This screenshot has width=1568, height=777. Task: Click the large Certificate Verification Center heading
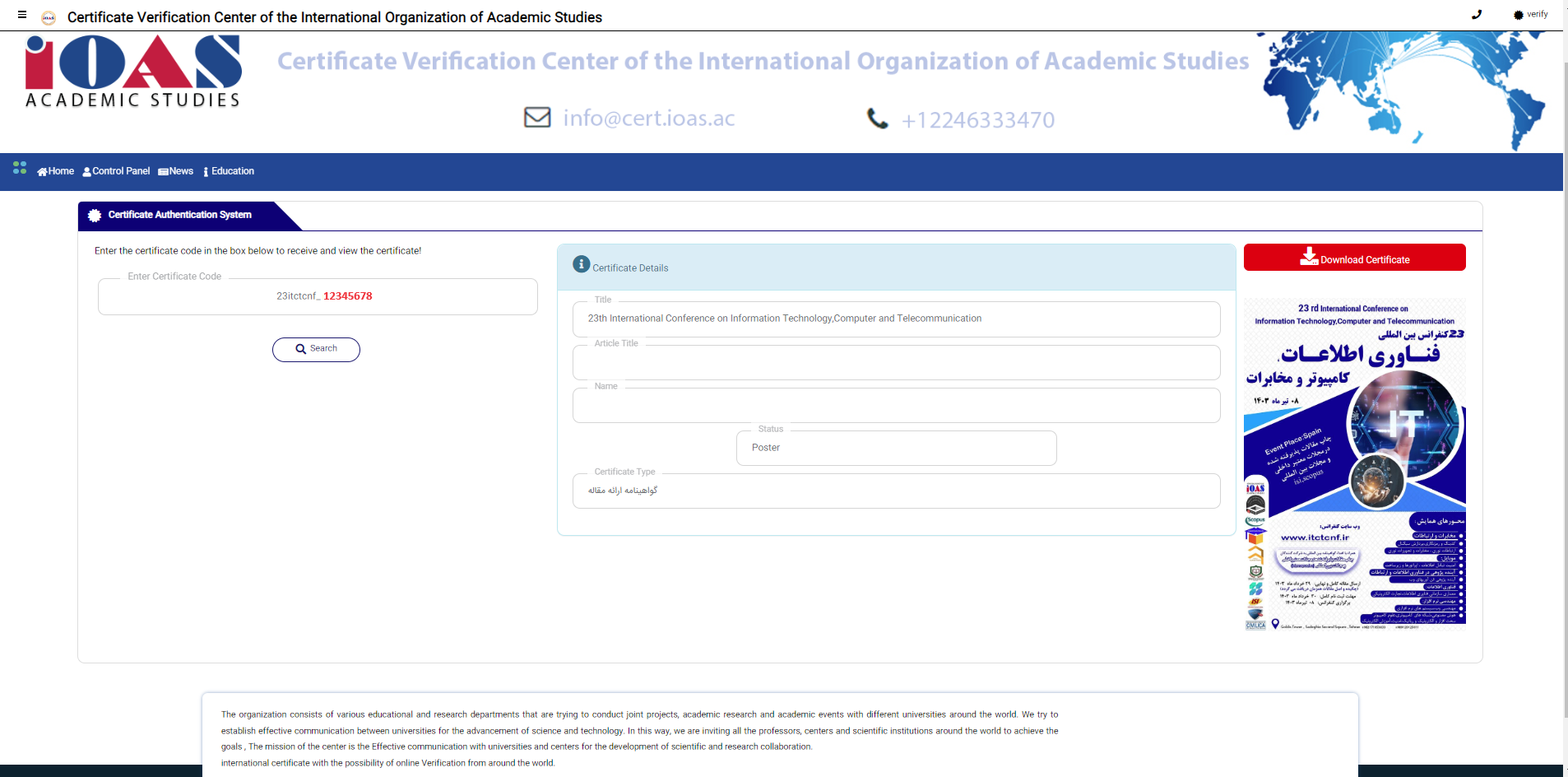point(763,61)
